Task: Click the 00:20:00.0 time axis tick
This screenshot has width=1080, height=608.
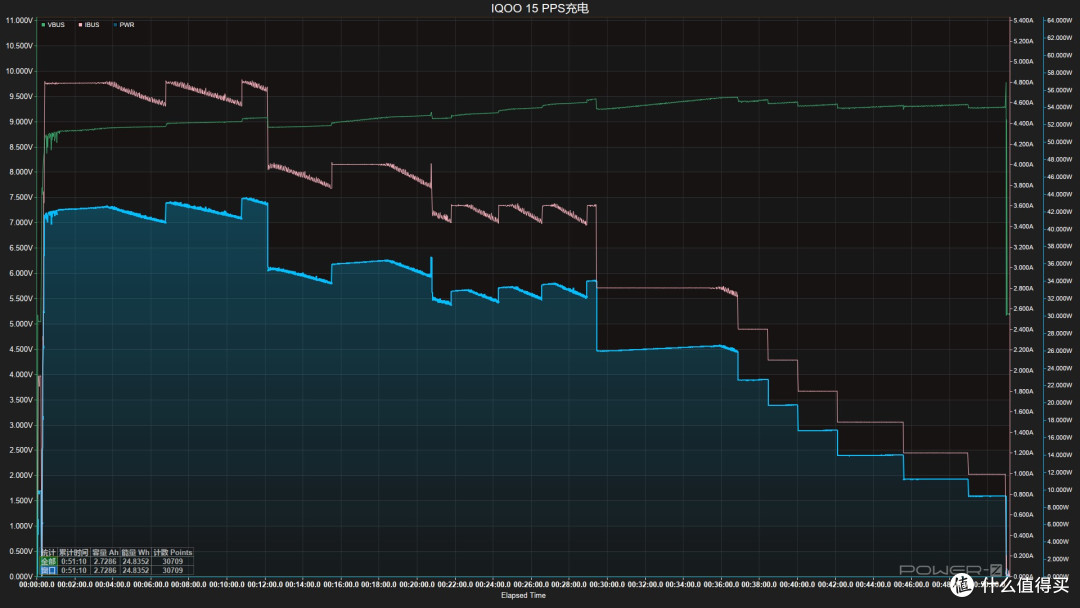Action: tap(417, 585)
